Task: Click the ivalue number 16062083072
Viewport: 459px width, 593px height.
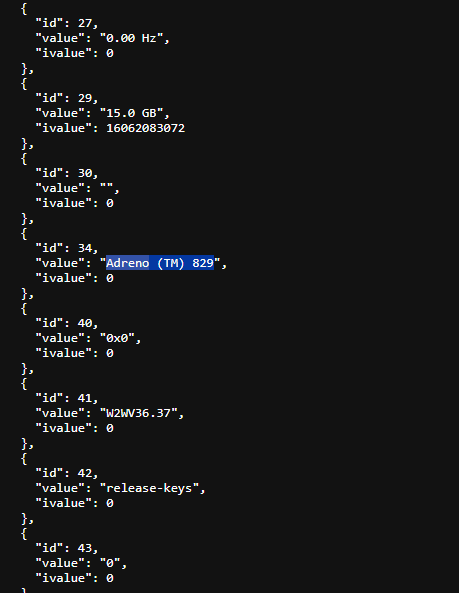Action: point(146,128)
